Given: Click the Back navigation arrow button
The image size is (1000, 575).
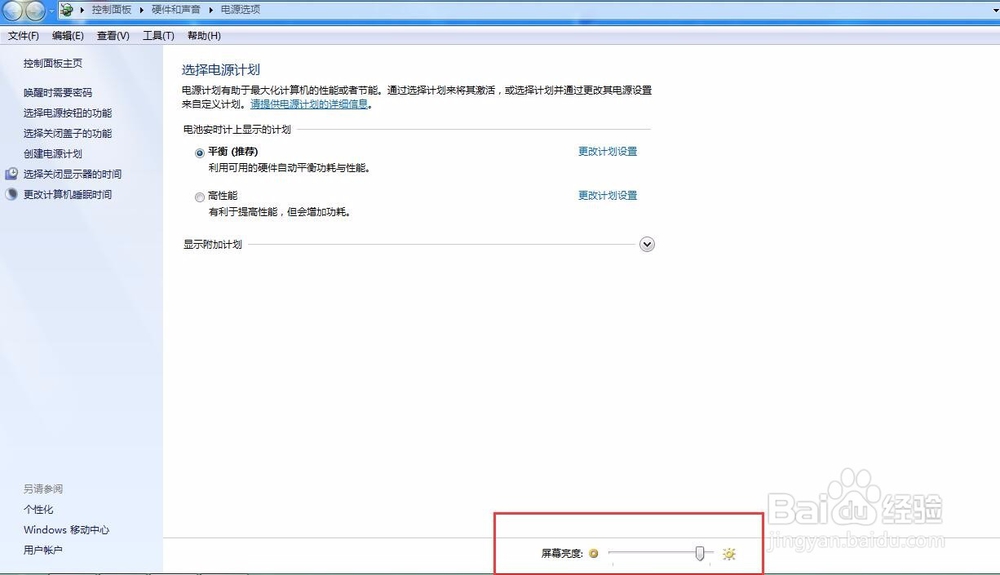Looking at the screenshot, I should coord(13,10).
